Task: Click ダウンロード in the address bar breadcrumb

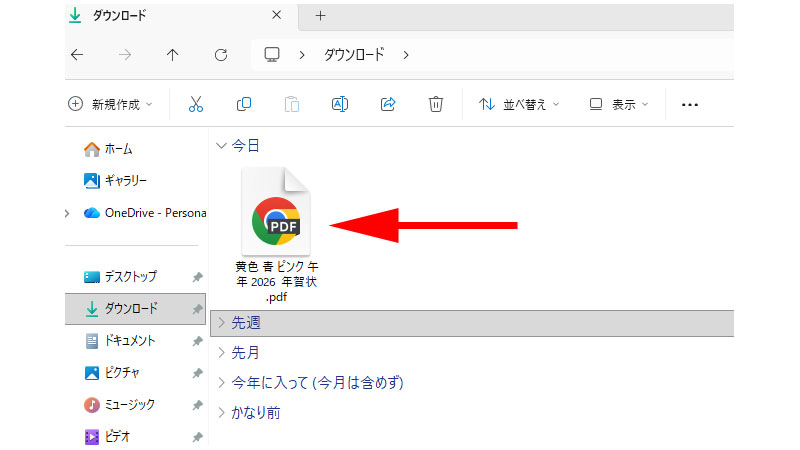Action: [x=354, y=54]
